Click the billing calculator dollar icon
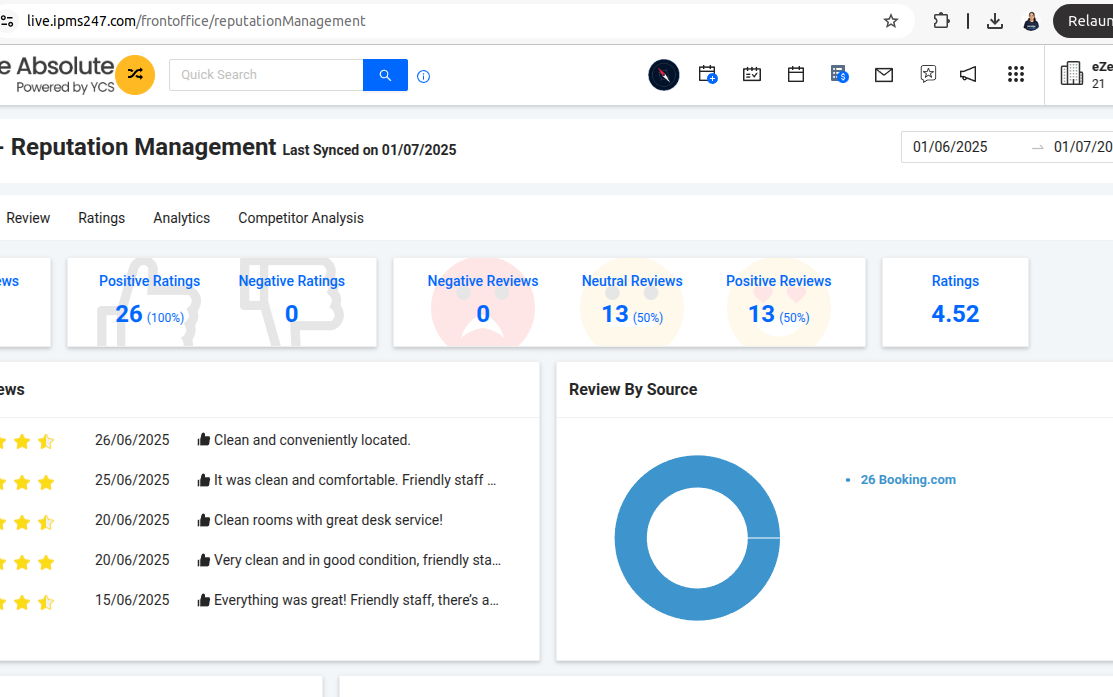The width and height of the screenshot is (1113, 697). [x=839, y=74]
